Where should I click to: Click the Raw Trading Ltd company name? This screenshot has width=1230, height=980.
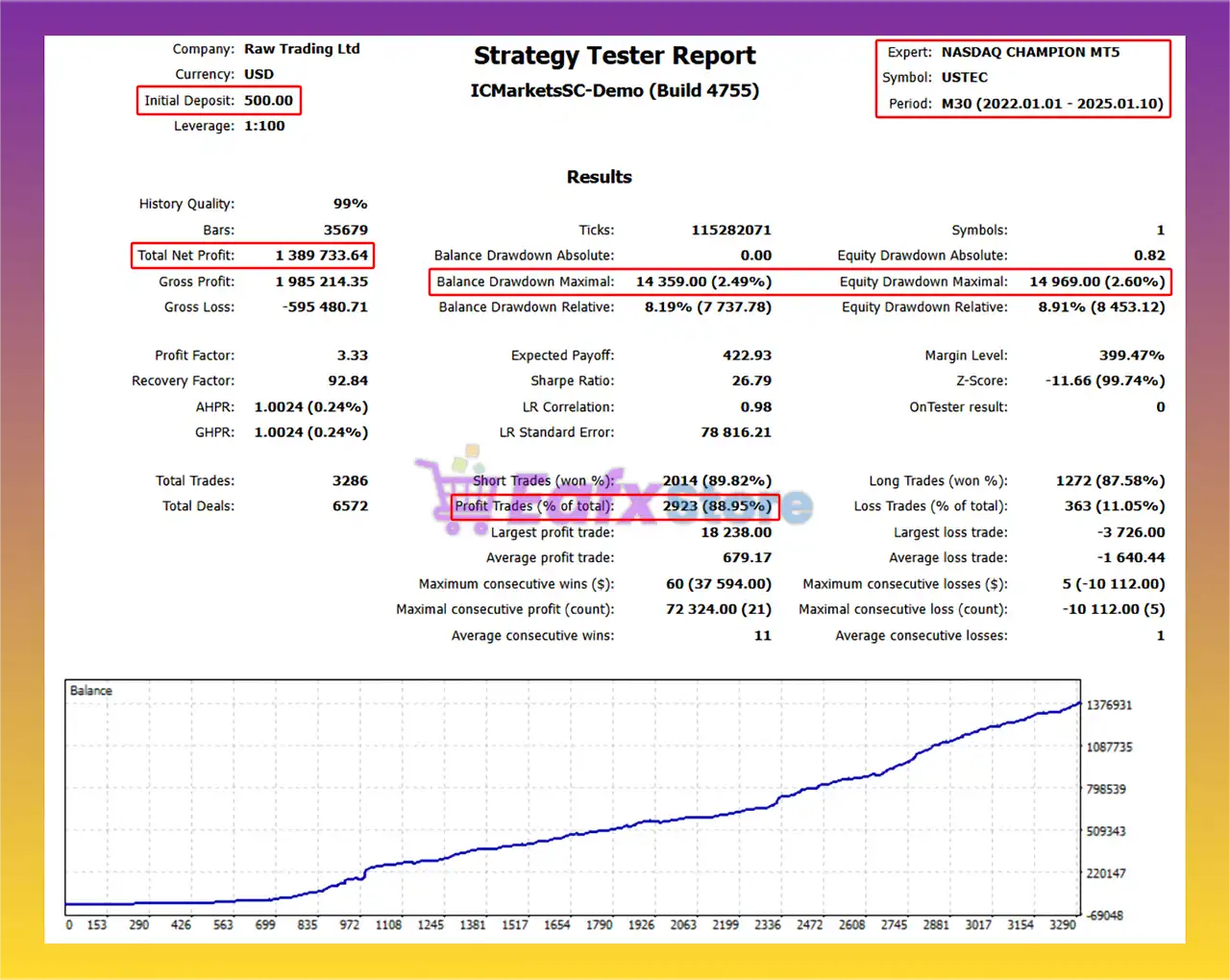click(302, 49)
